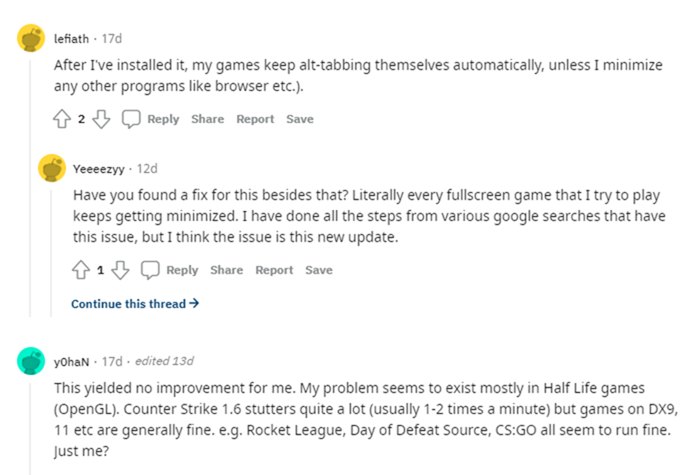Open y0haN's teal avatar
This screenshot has height=475, width=689.
coord(31,361)
